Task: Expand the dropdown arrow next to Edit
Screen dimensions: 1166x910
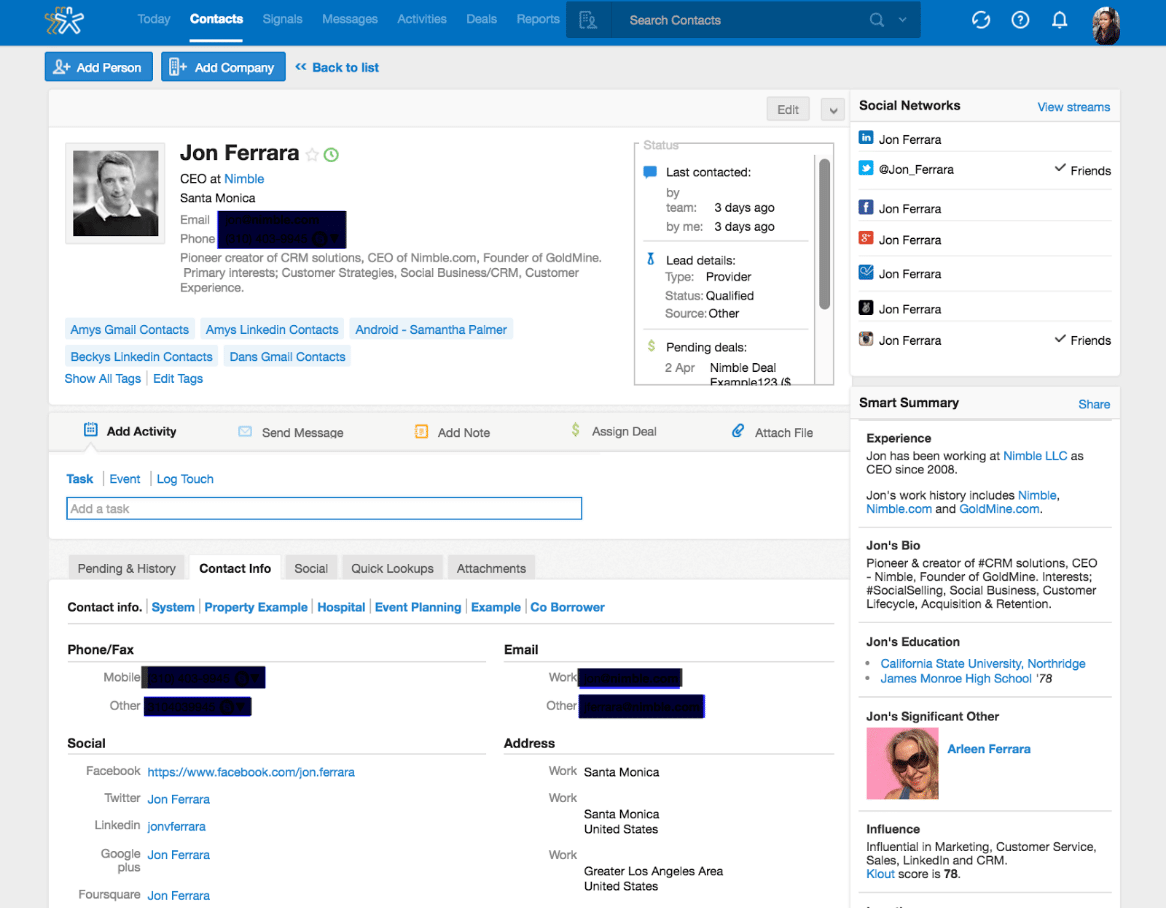Action: coord(832,110)
